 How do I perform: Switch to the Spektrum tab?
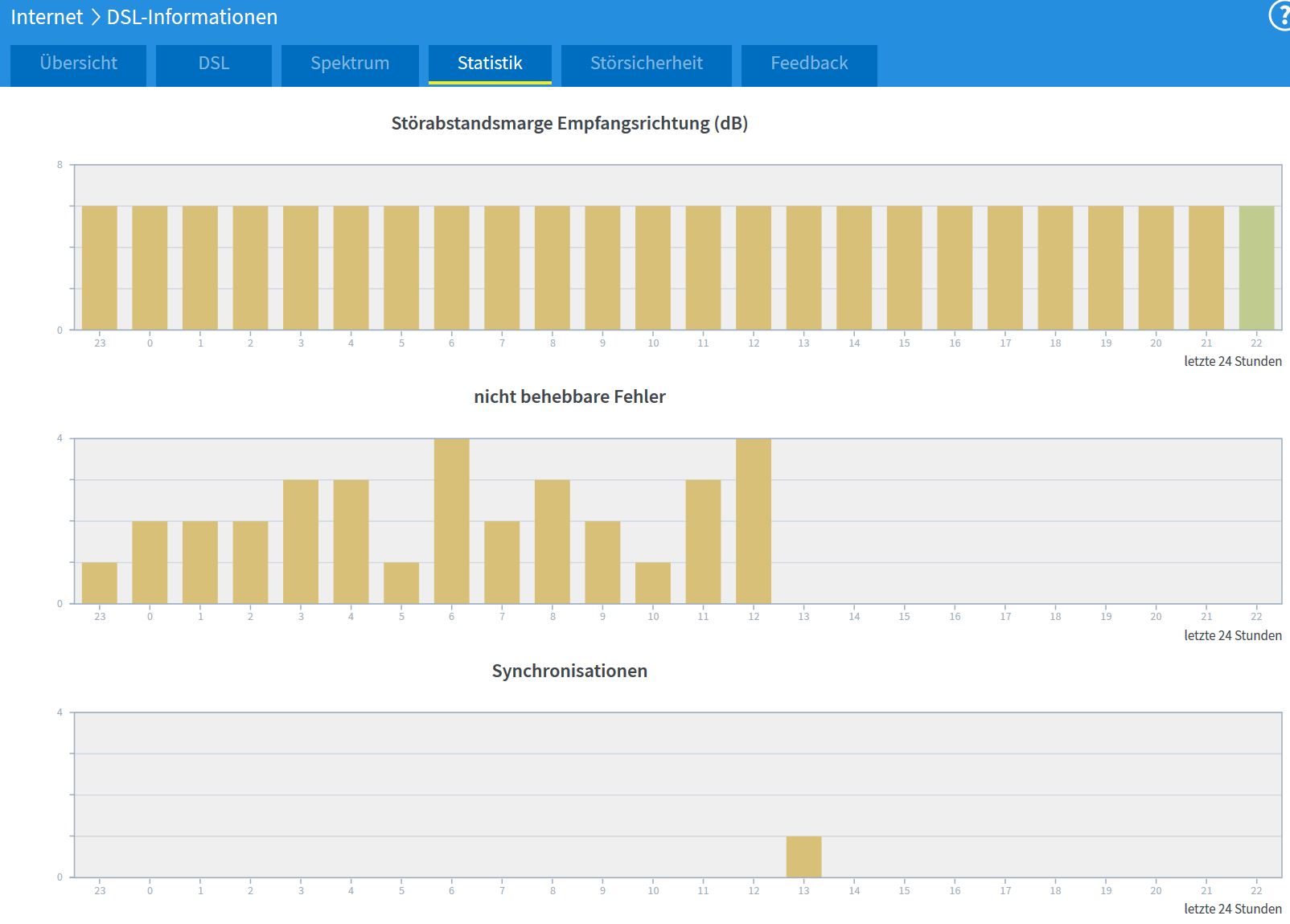tap(350, 64)
